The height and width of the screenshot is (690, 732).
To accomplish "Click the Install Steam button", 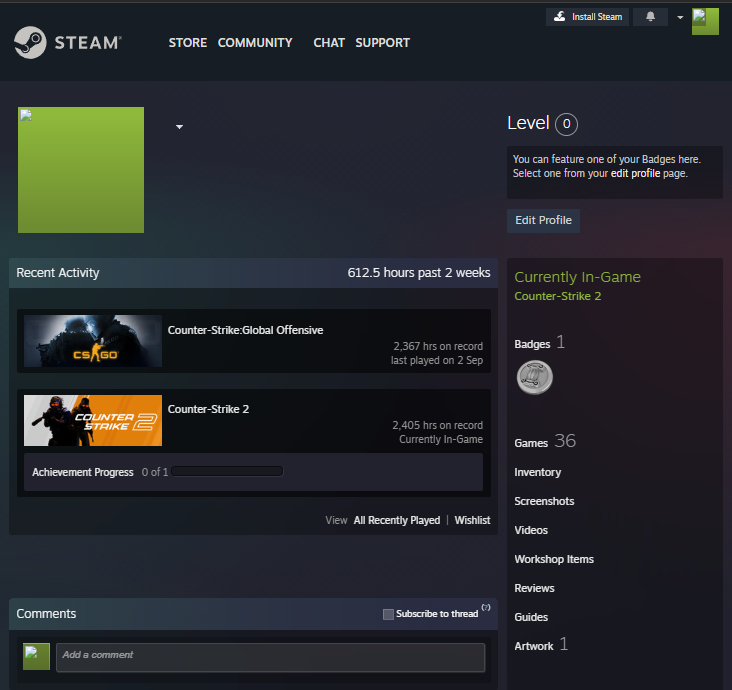I will click(x=587, y=17).
